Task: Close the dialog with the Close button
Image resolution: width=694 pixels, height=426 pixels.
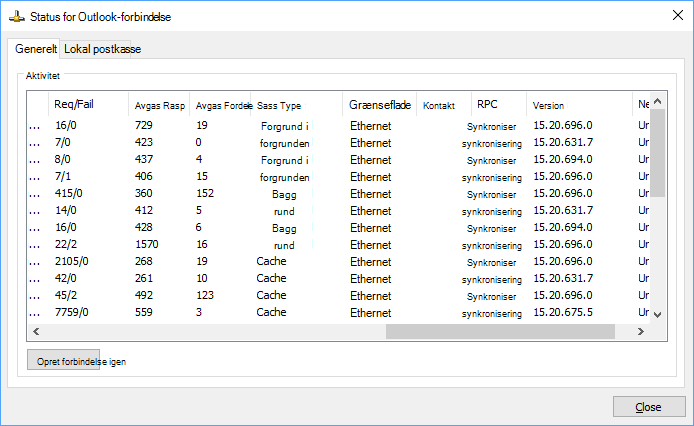Action: [x=649, y=407]
